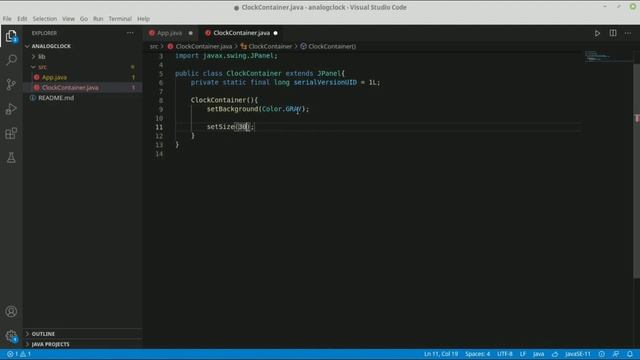
Task: Change language mode via Java
Action: tap(538, 354)
